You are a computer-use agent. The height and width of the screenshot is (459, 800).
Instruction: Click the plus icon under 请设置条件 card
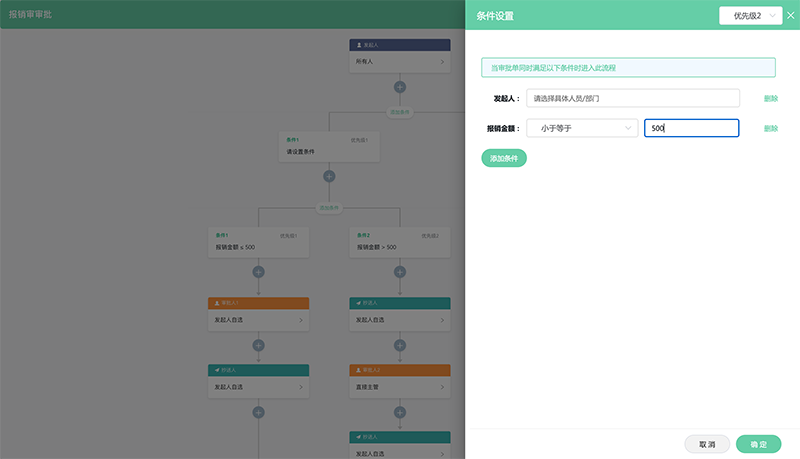329,176
